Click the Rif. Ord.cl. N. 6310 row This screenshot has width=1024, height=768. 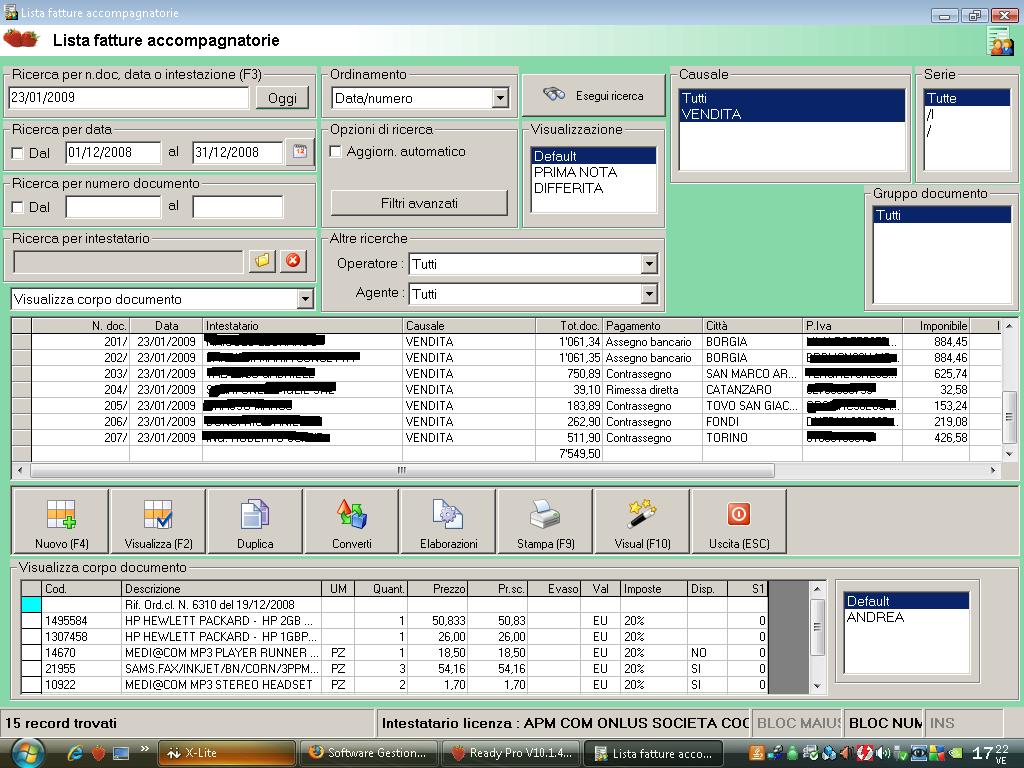[394, 605]
